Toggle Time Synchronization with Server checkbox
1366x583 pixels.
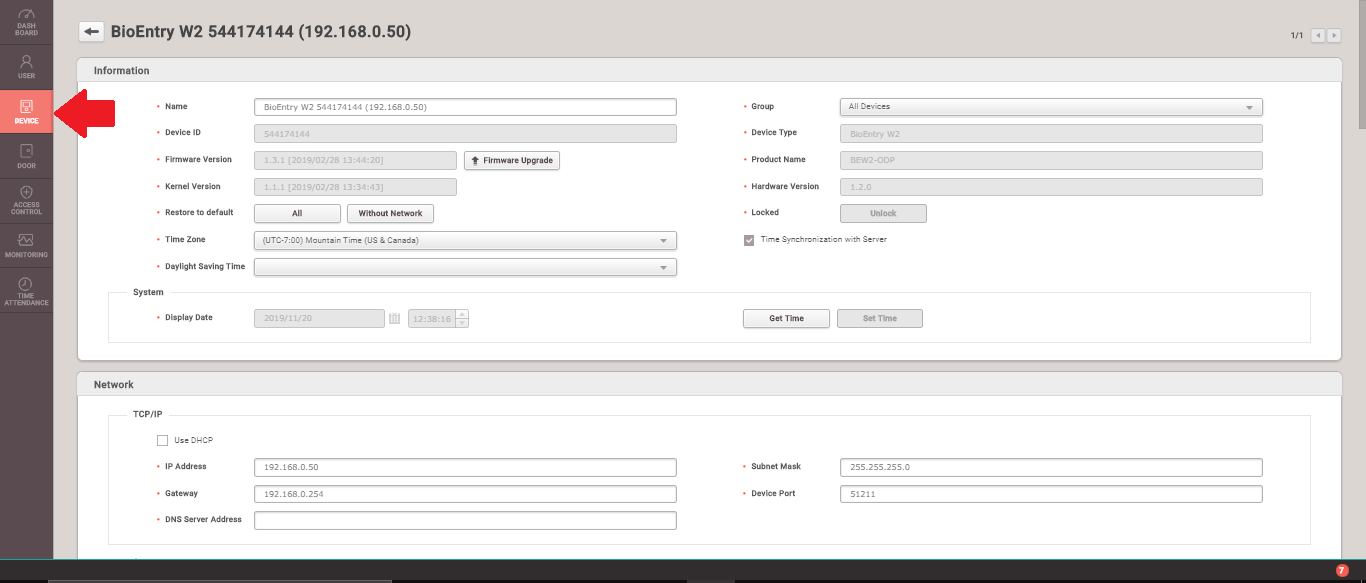(748, 240)
